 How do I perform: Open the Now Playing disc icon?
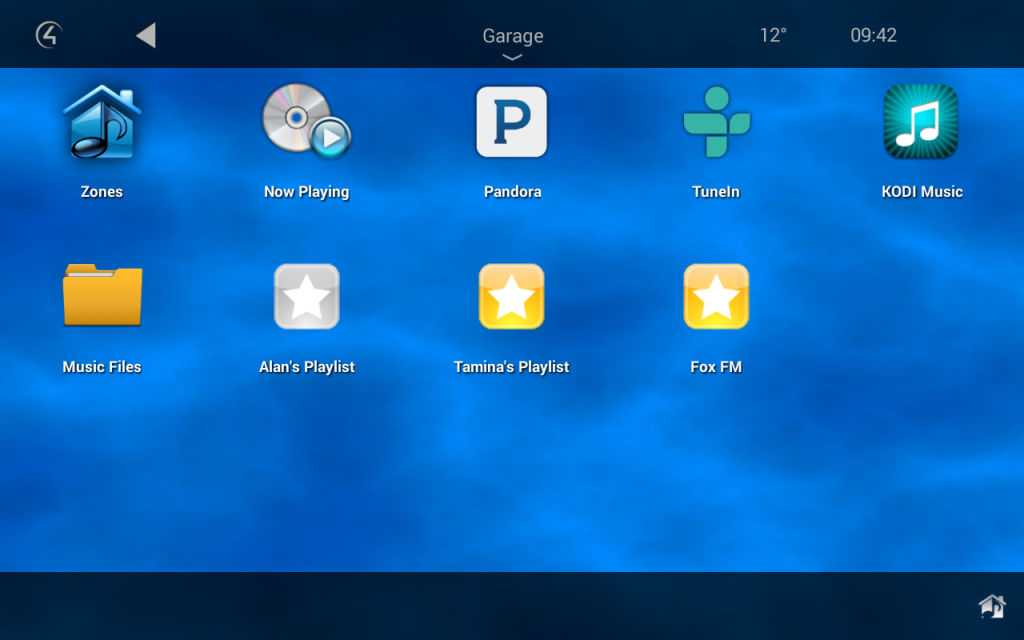pos(306,121)
